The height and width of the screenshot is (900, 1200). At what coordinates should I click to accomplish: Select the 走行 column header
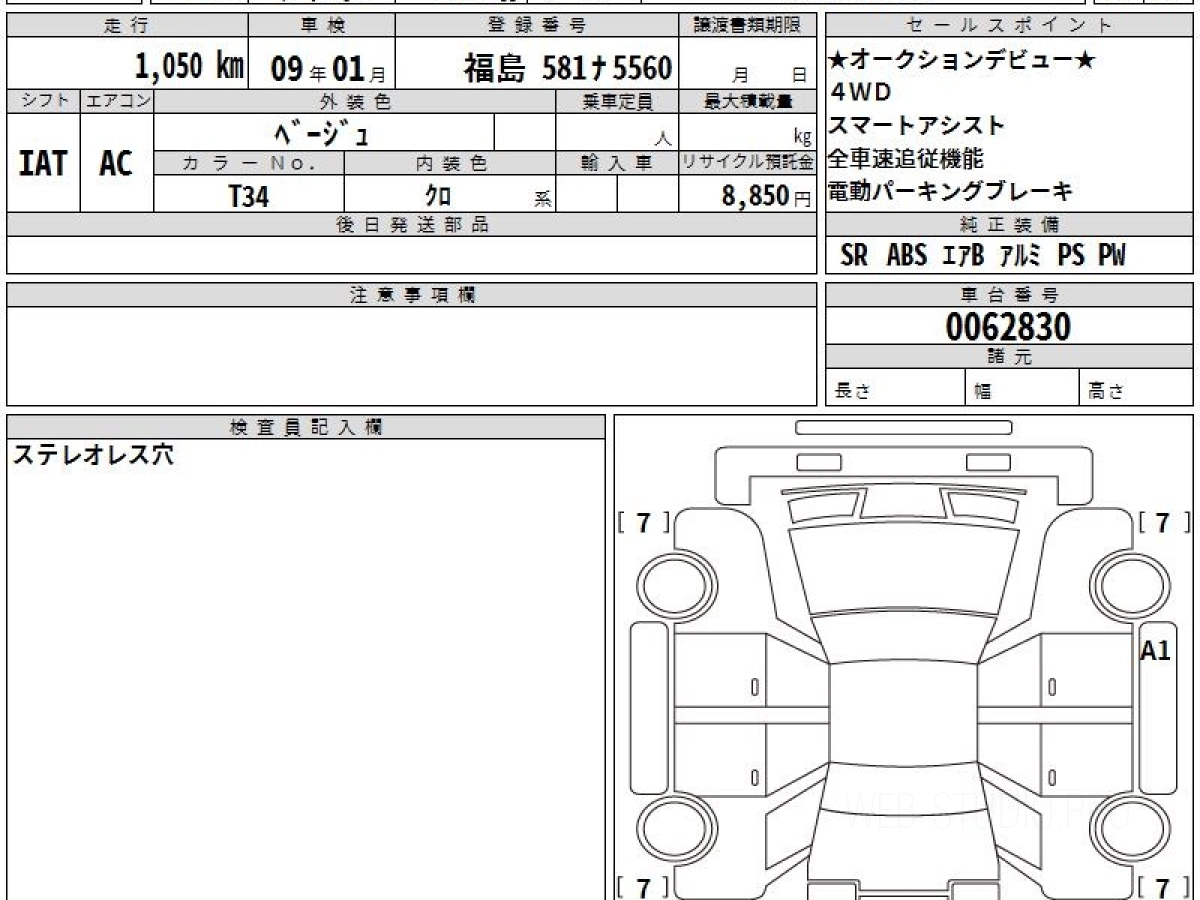coord(127,26)
